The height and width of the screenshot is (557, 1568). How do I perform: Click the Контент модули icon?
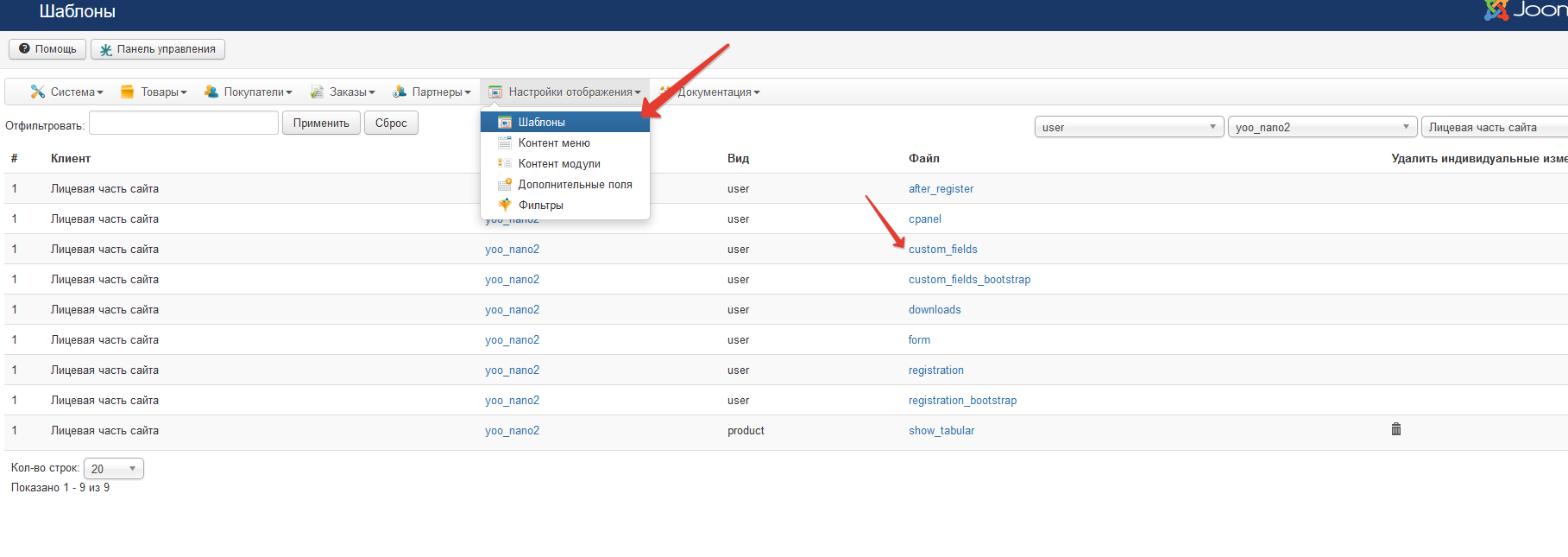[505, 163]
